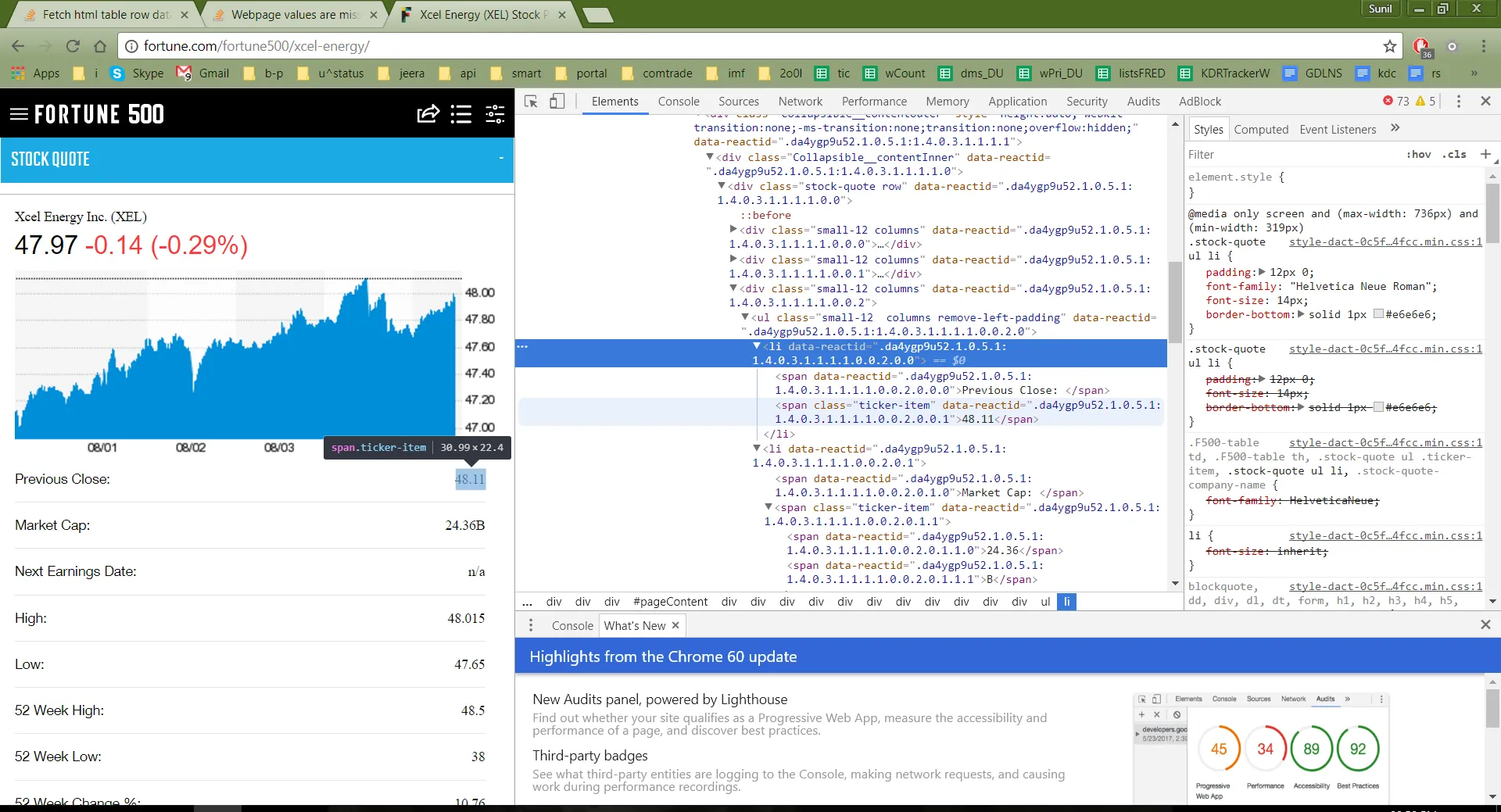Open the list view icon in Fortune header
The image size is (1501, 812).
(x=461, y=114)
